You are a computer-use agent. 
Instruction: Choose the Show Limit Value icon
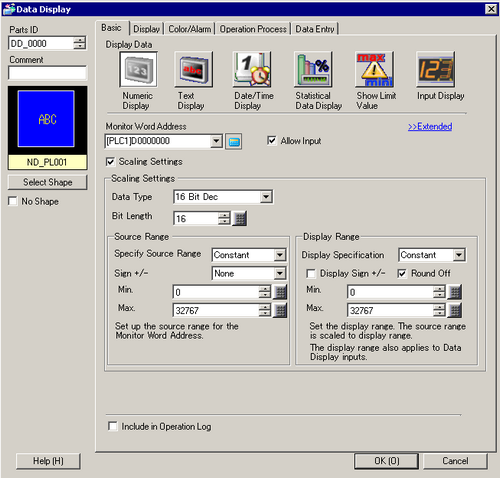(x=374, y=69)
